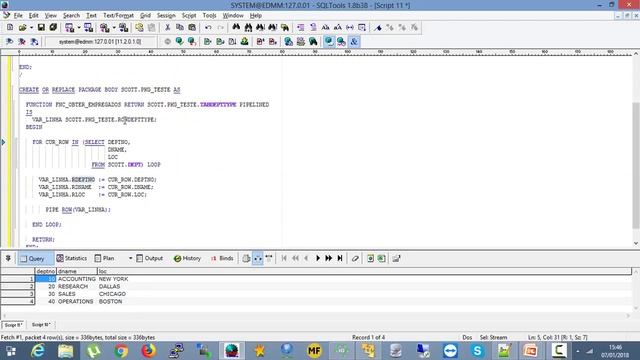Viewport: 640px width, 360px height.
Task: Toggle the ampersand substitution variables button
Action: (354, 42)
